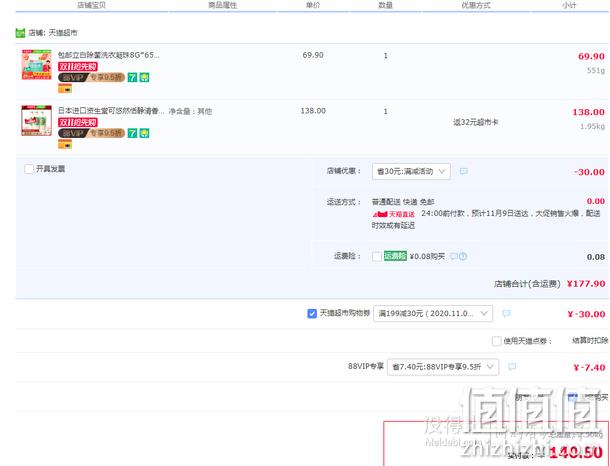
Task: Click the 优惠方式 column header
Action: pos(476,5)
